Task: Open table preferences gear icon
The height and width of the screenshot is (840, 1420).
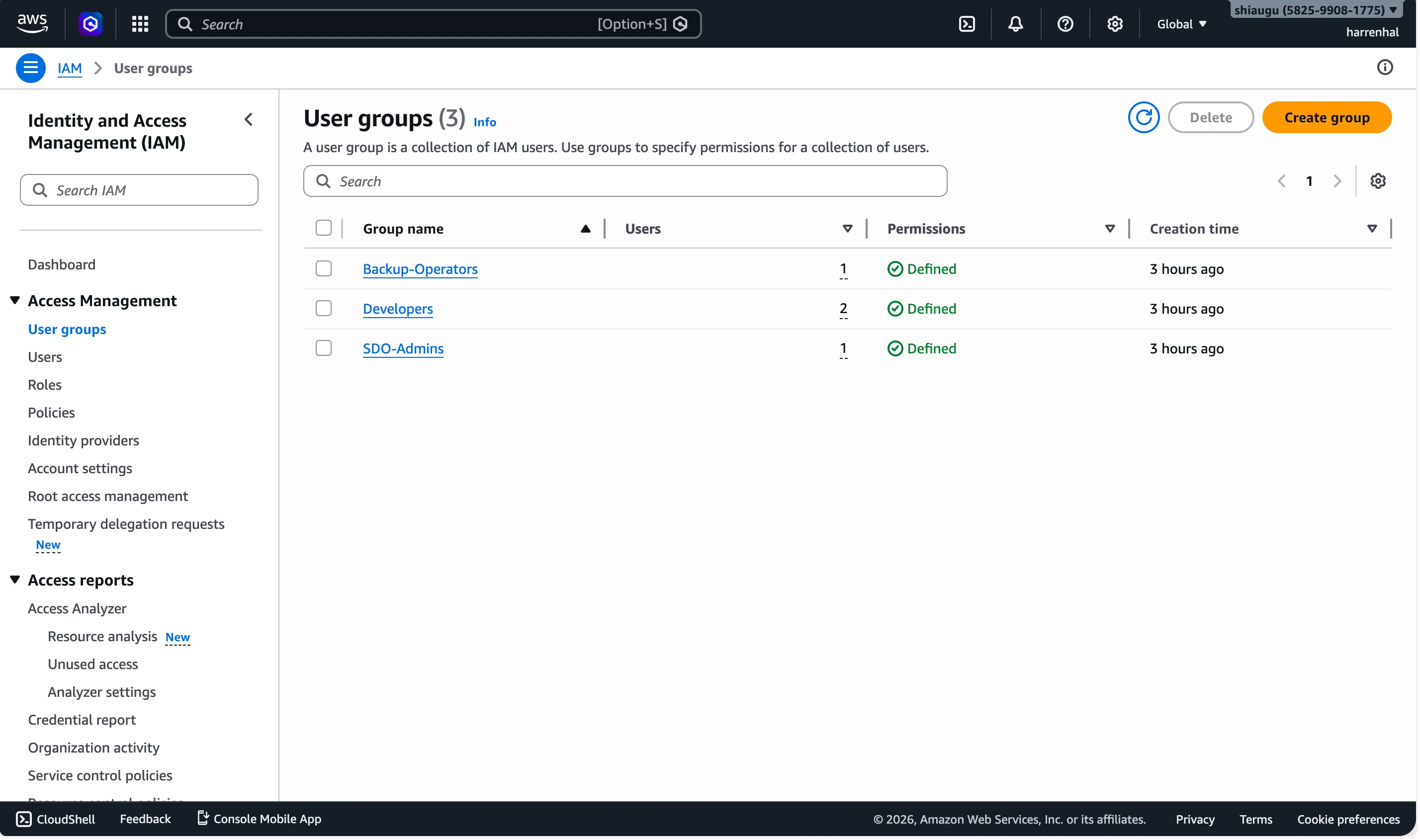Action: click(1378, 181)
